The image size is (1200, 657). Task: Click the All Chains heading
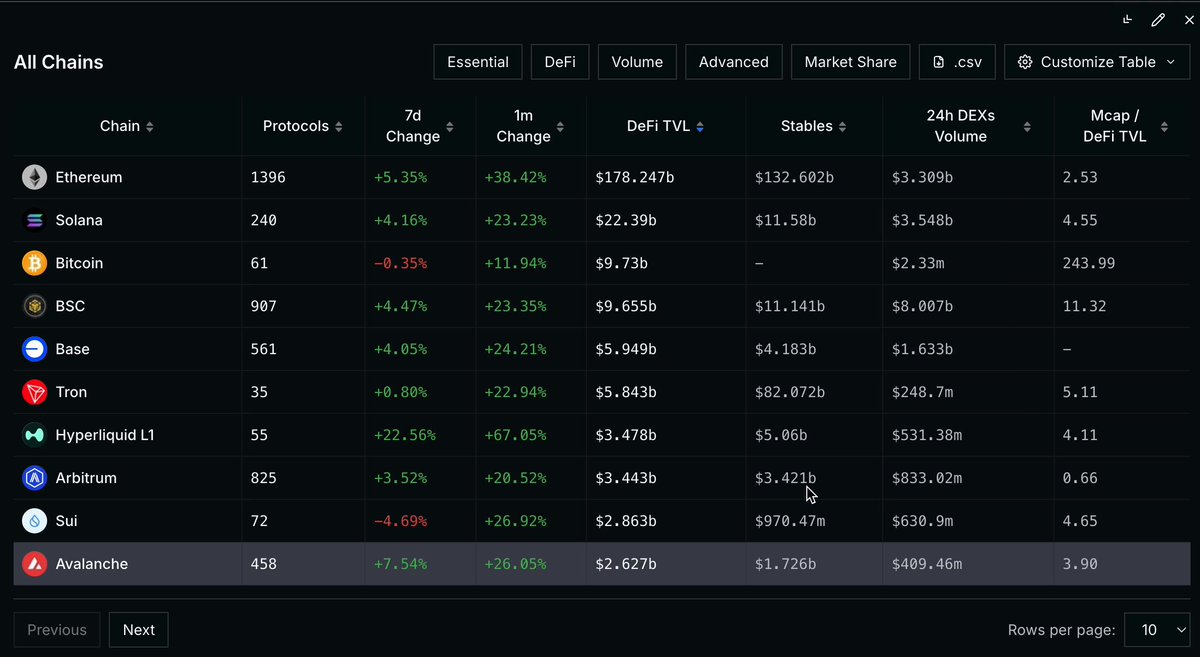tap(59, 62)
